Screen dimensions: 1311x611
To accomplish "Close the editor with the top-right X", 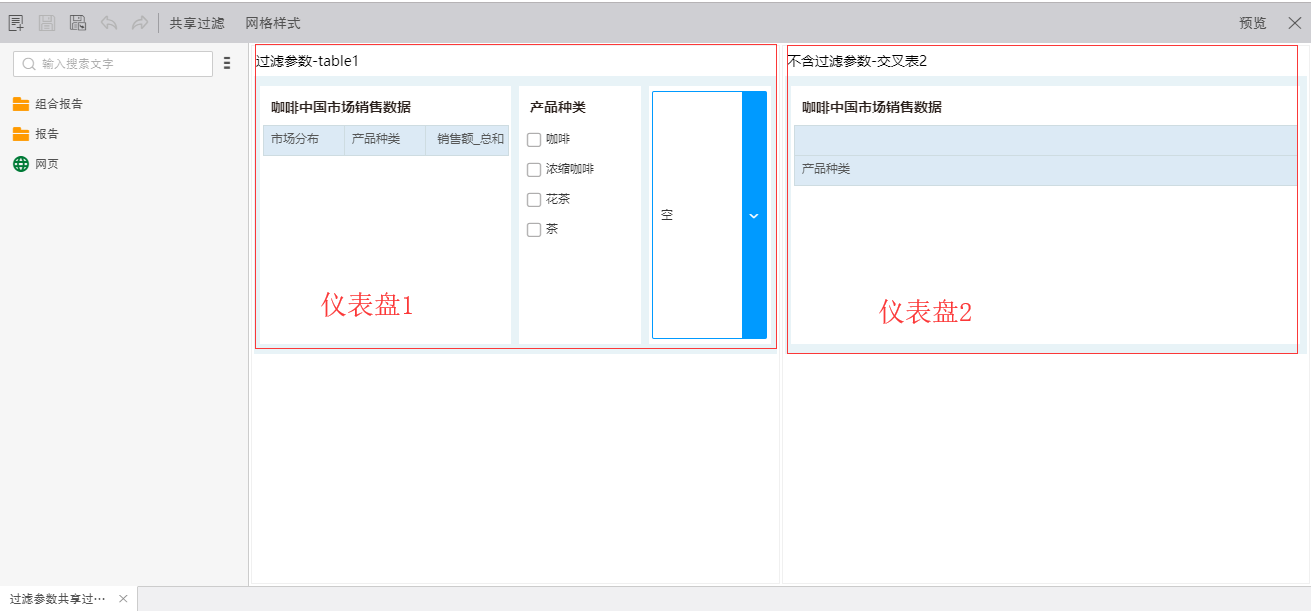I will point(1294,23).
